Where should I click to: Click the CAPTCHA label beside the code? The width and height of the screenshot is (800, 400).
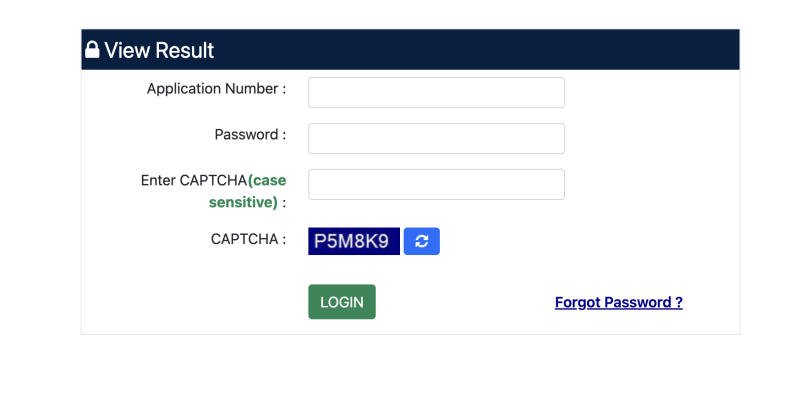tap(248, 239)
